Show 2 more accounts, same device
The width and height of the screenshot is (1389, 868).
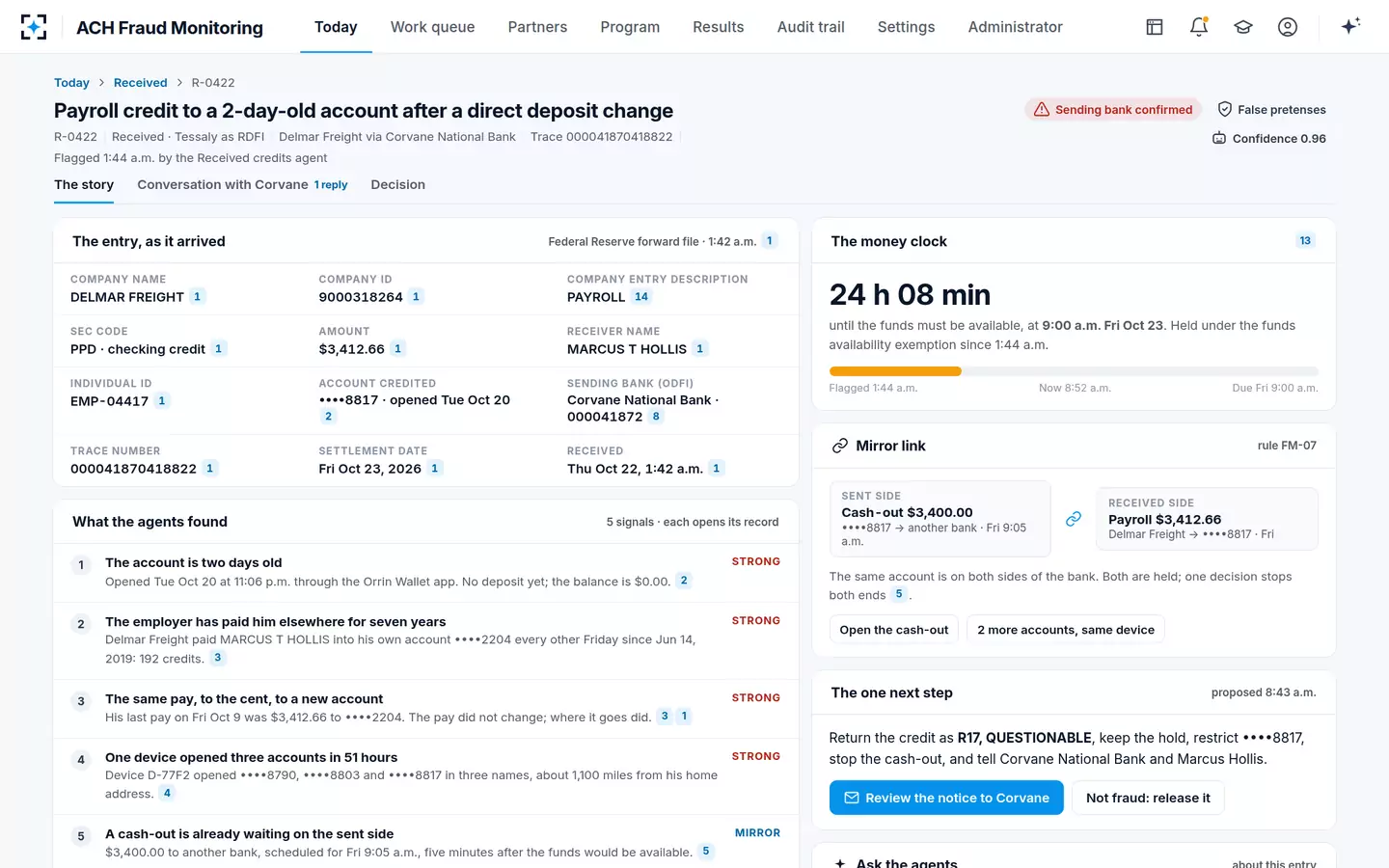[x=1066, y=630]
